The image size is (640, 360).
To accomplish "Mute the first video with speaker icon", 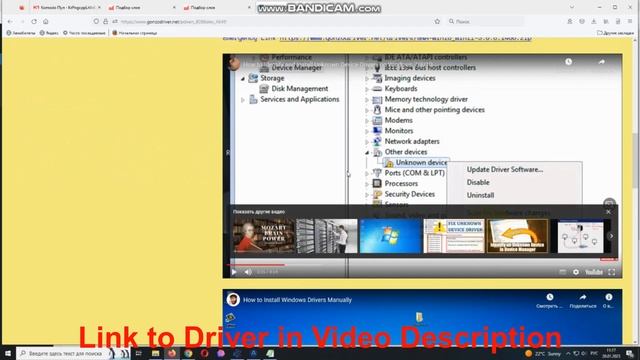I will (x=248, y=272).
